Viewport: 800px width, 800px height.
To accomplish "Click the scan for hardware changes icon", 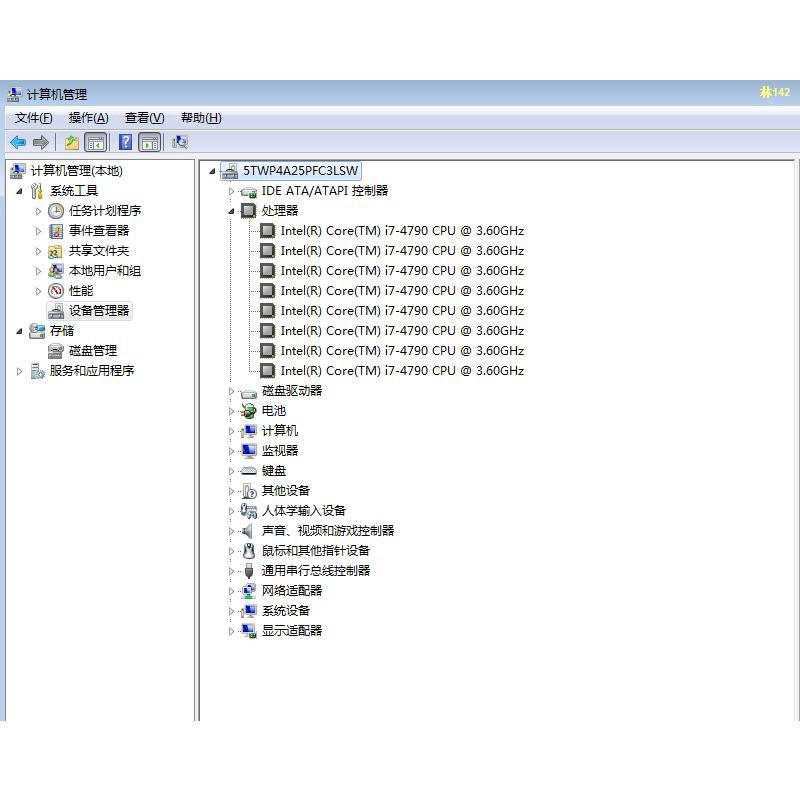I will click(x=180, y=142).
